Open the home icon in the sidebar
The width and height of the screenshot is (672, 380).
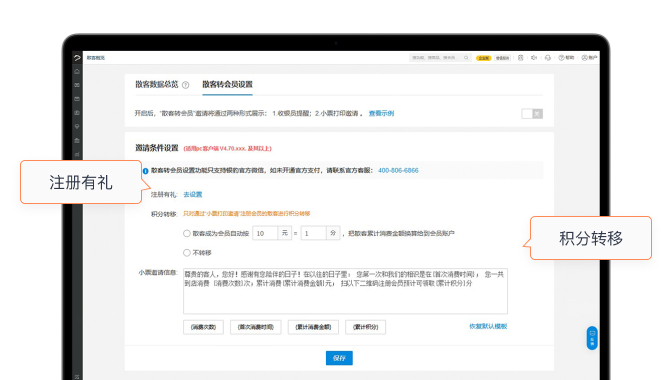(x=77, y=72)
